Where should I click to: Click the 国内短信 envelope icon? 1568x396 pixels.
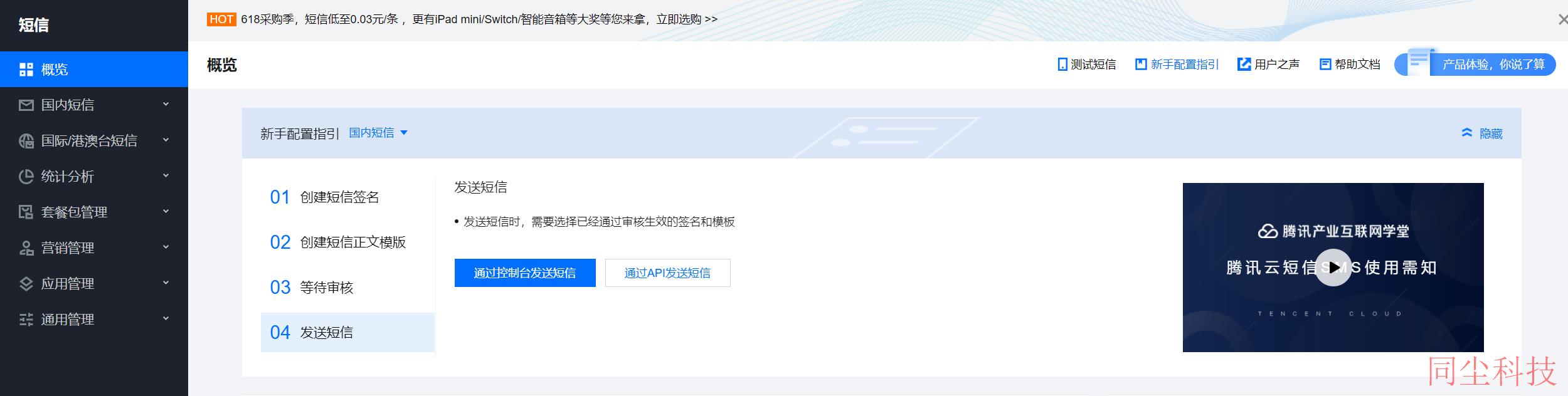tap(26, 105)
